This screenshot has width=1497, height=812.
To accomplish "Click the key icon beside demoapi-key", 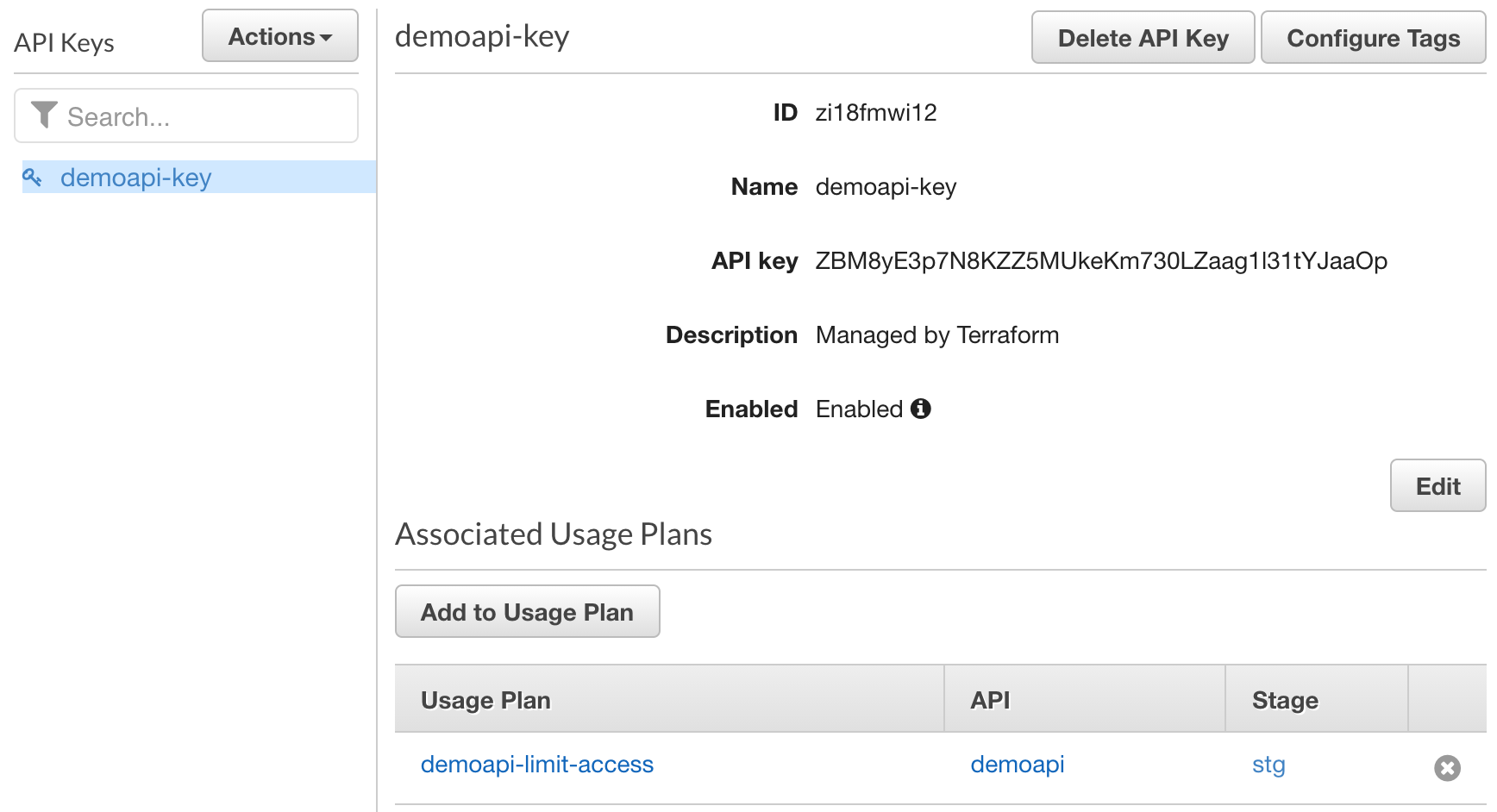I will pyautogui.click(x=33, y=178).
